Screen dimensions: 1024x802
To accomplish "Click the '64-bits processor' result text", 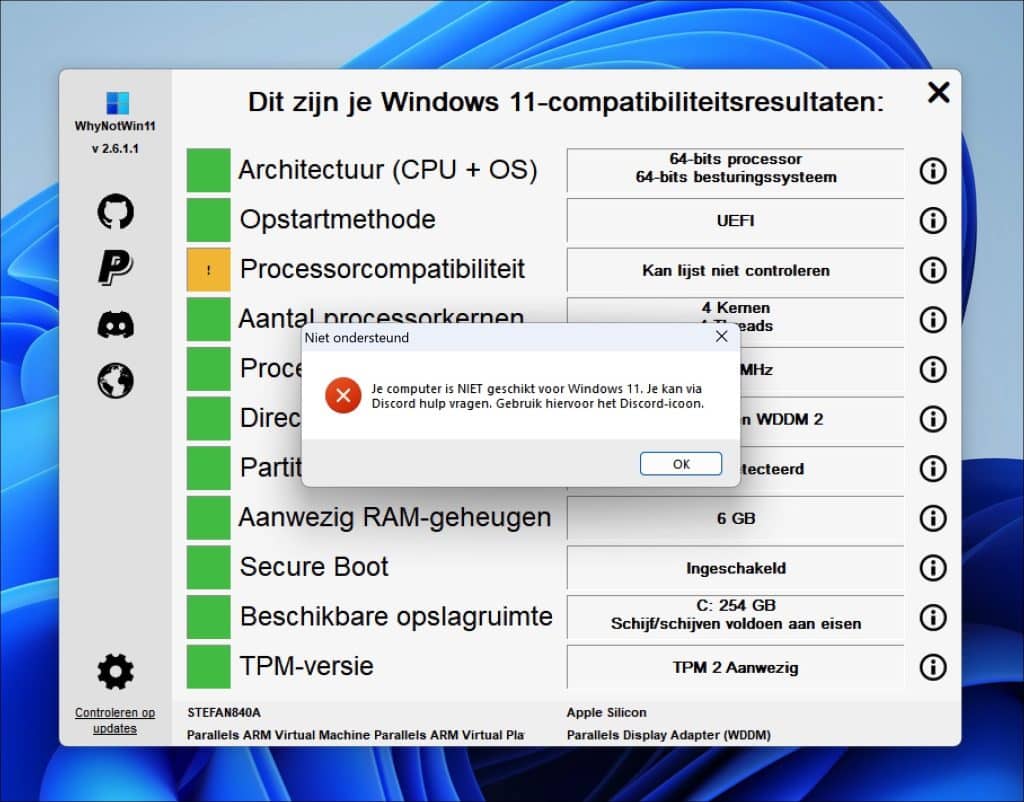I will point(735,159).
